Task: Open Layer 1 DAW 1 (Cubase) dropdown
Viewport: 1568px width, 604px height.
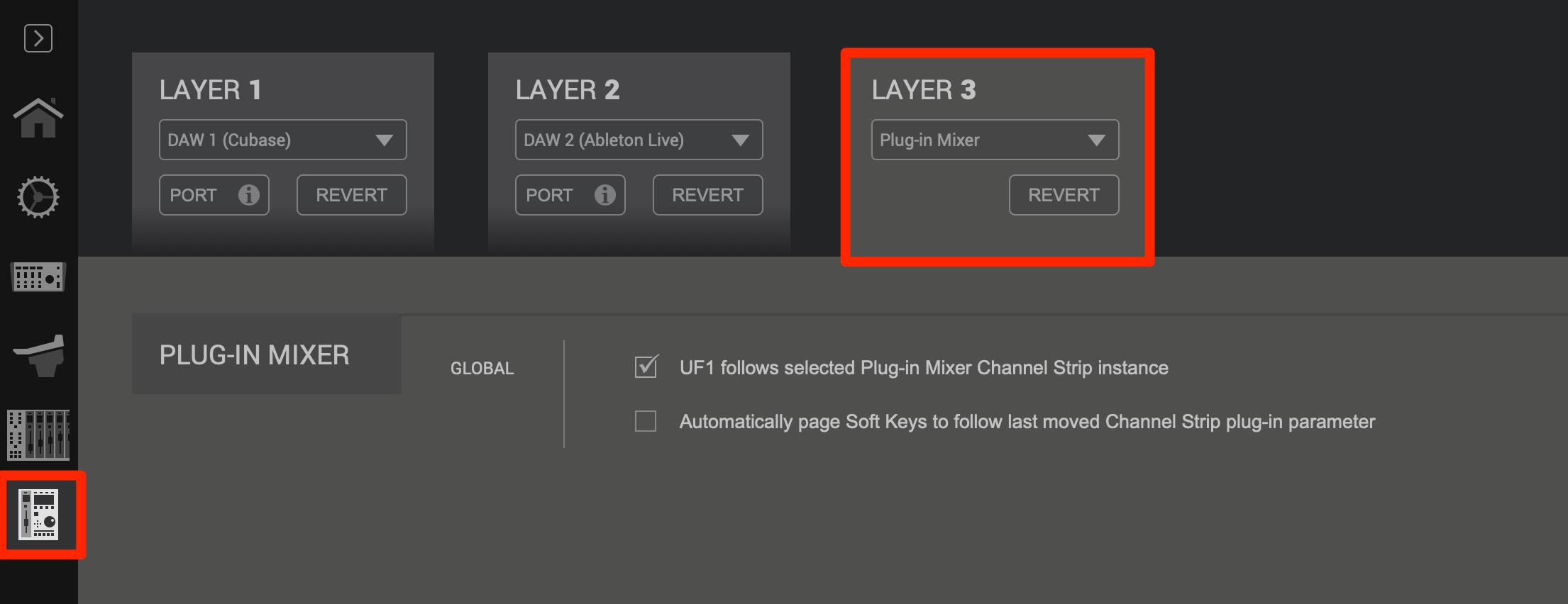Action: click(282, 140)
